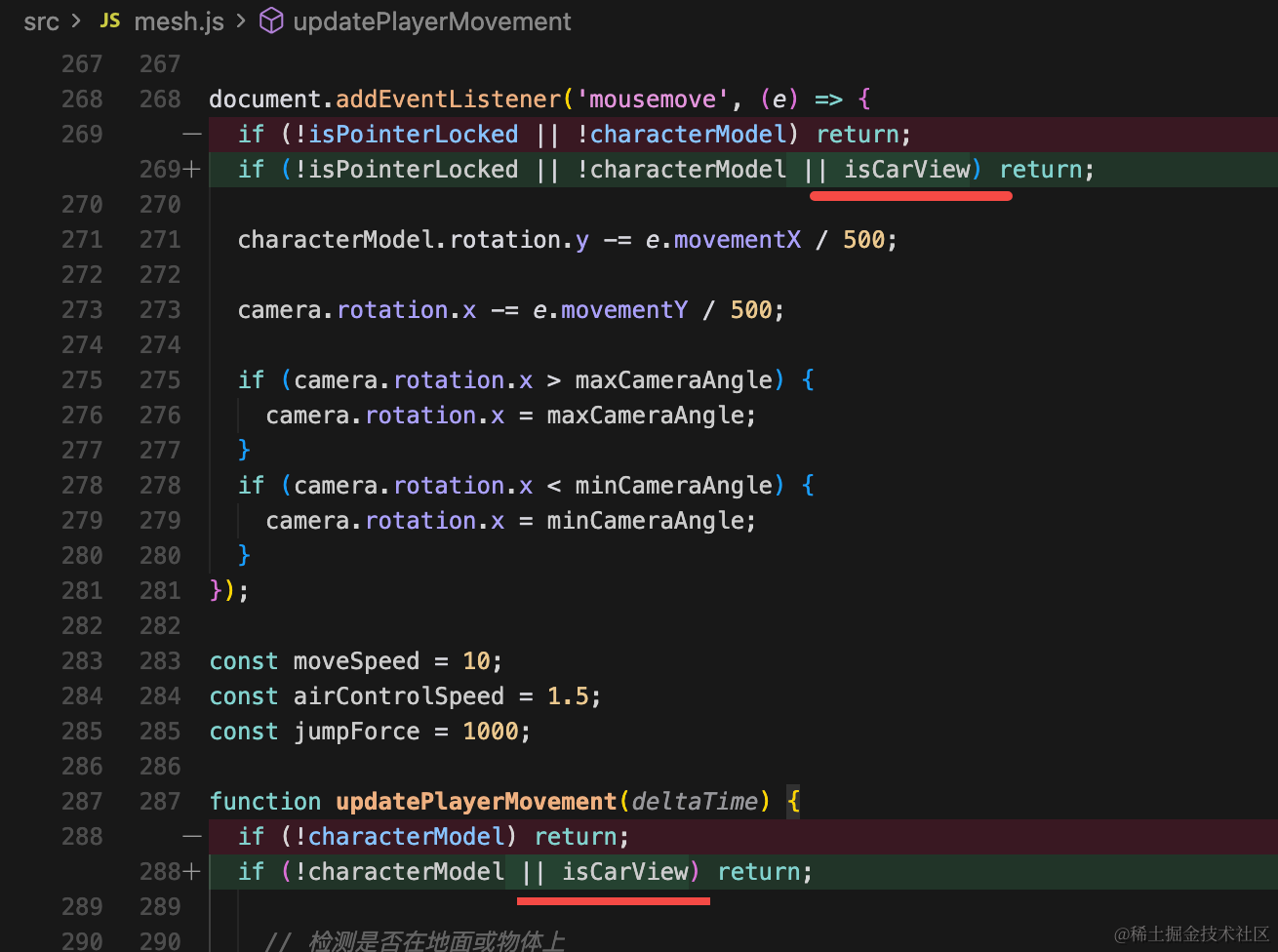Click the jumpForce constant name
This screenshot has height=952, width=1278.
tap(357, 731)
